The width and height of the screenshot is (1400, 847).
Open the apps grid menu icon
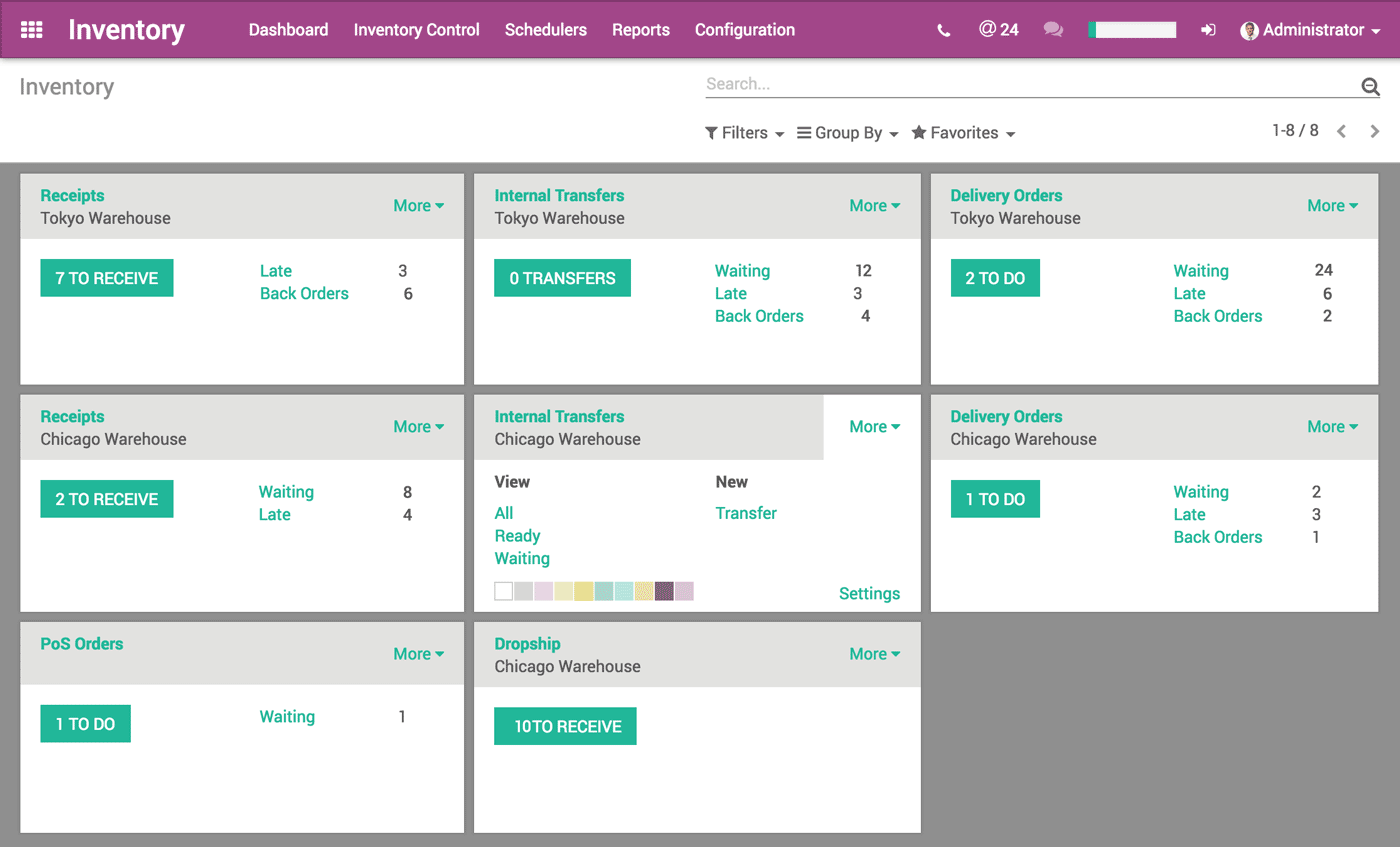point(31,29)
